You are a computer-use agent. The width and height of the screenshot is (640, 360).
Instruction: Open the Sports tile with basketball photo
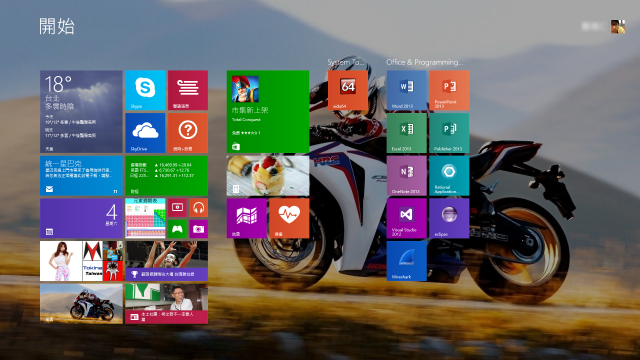167,261
